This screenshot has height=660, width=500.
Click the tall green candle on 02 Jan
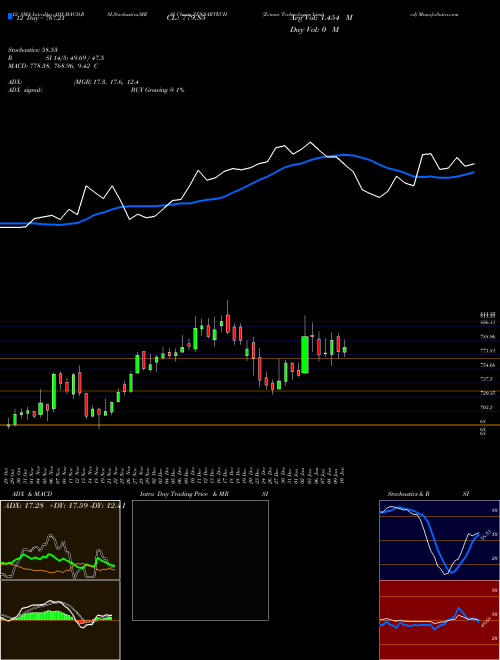point(305,354)
